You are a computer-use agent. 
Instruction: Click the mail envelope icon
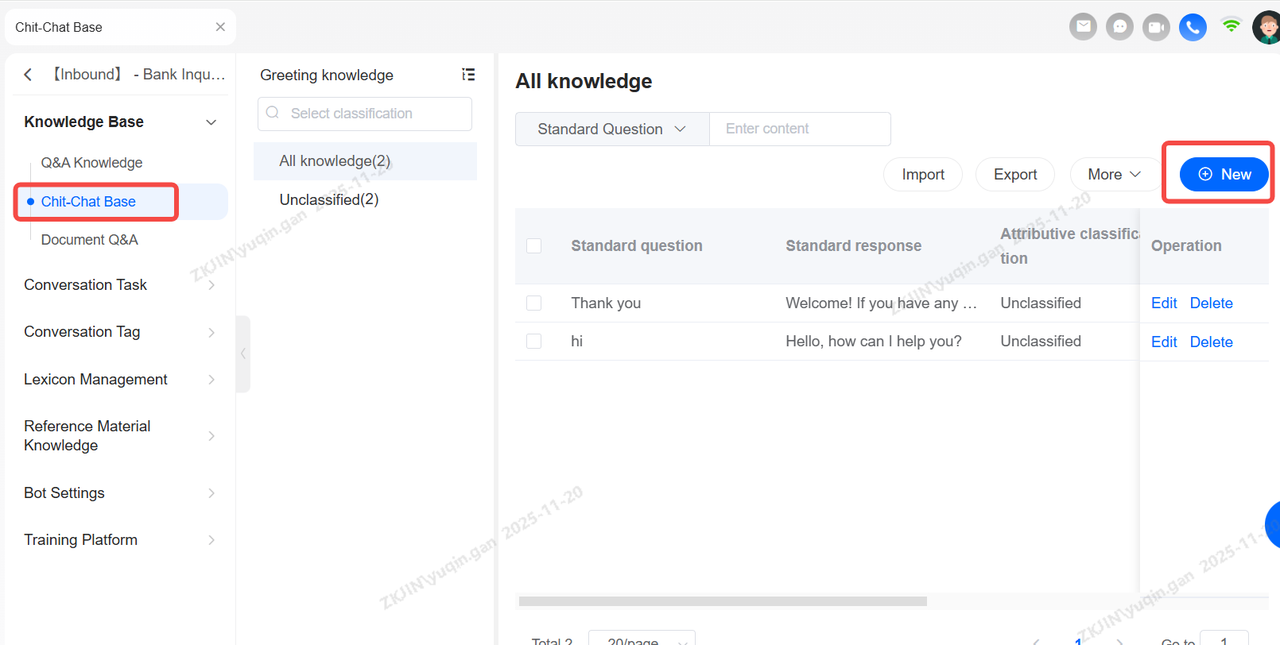pos(1083,27)
